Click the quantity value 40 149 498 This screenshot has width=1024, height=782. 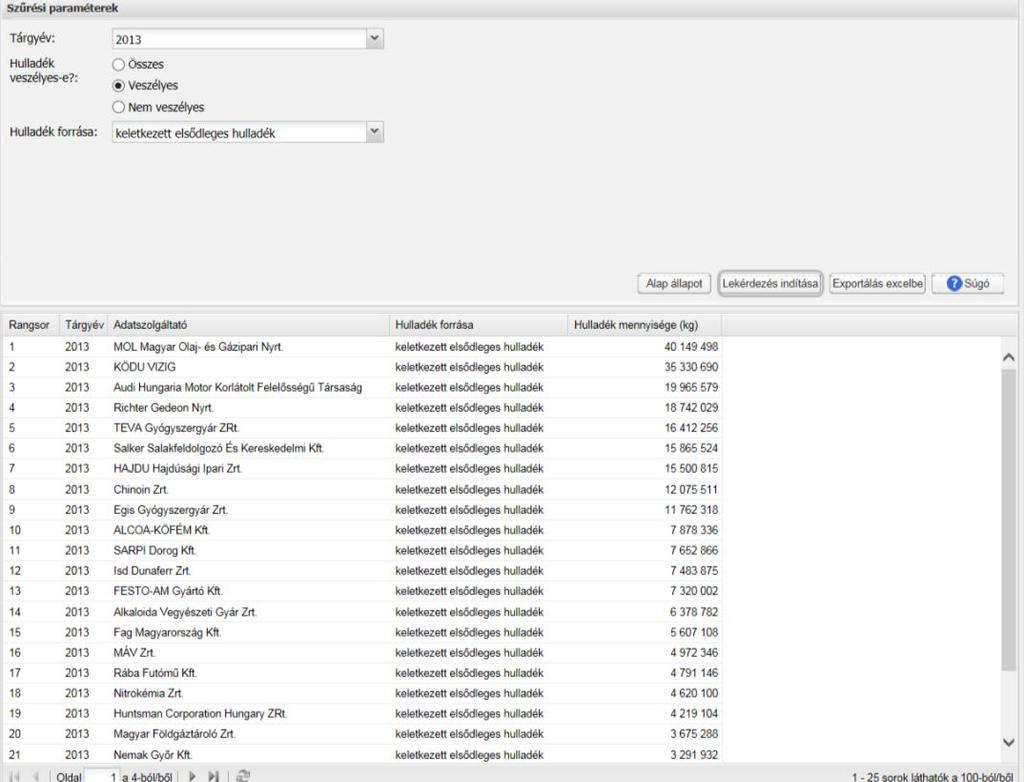tap(691, 347)
